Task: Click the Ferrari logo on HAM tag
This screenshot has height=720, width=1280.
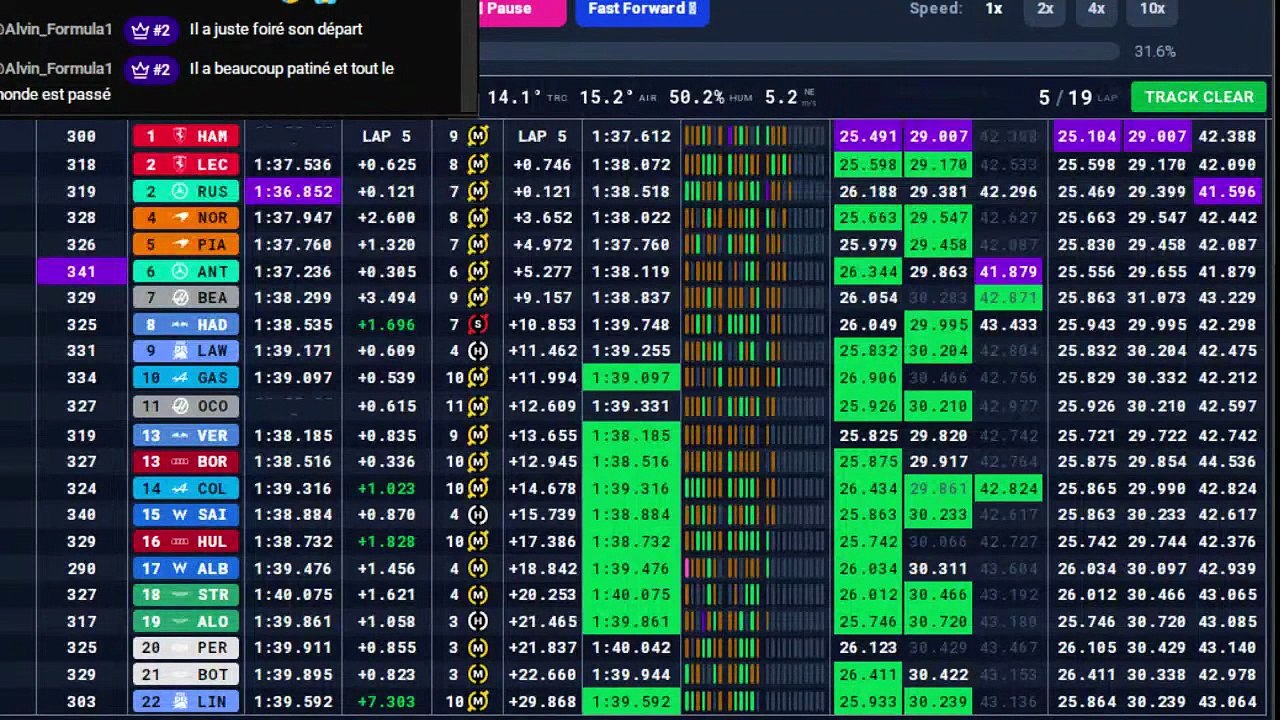Action: (180, 137)
